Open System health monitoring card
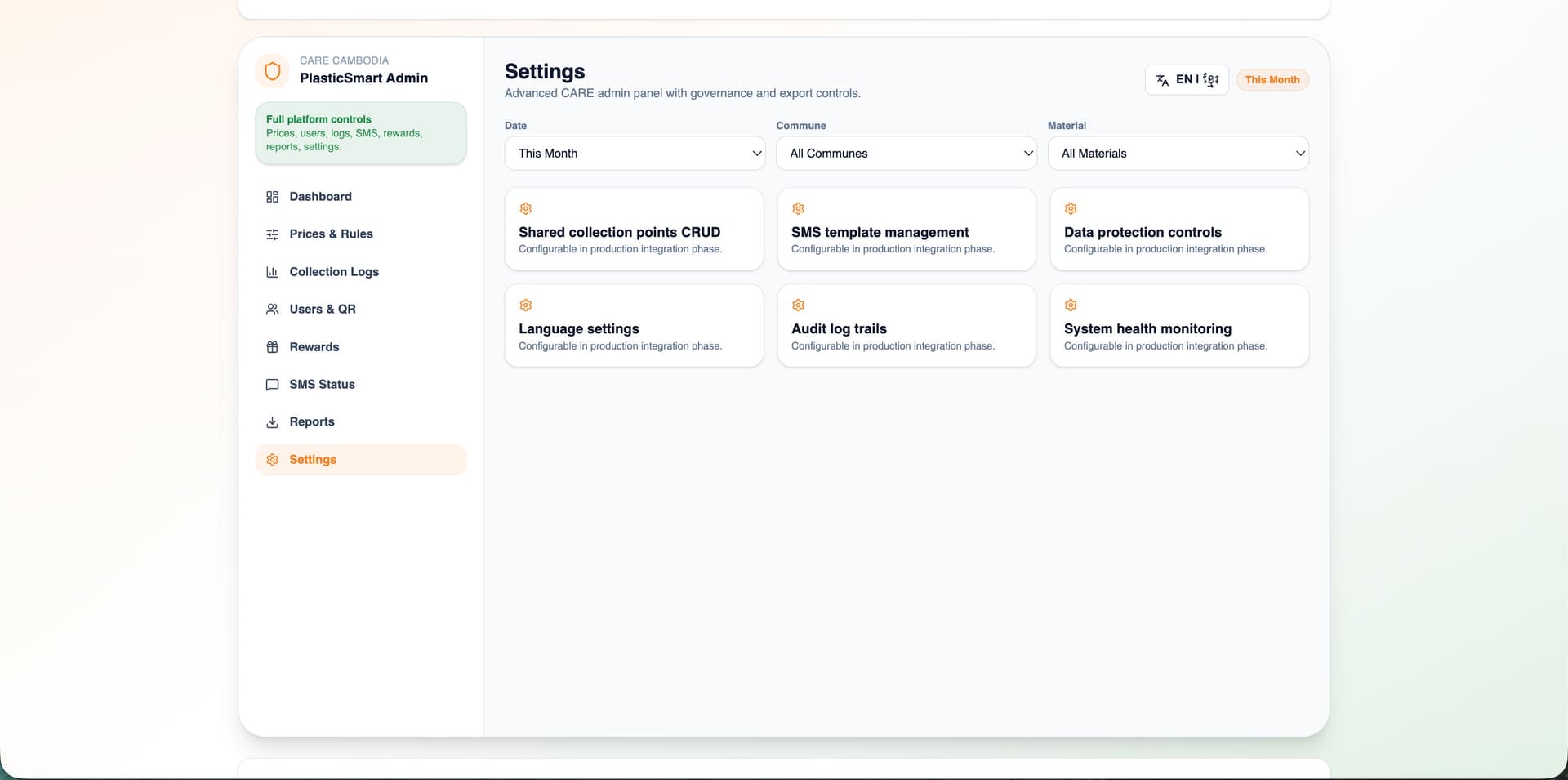1568x780 pixels. pos(1179,326)
